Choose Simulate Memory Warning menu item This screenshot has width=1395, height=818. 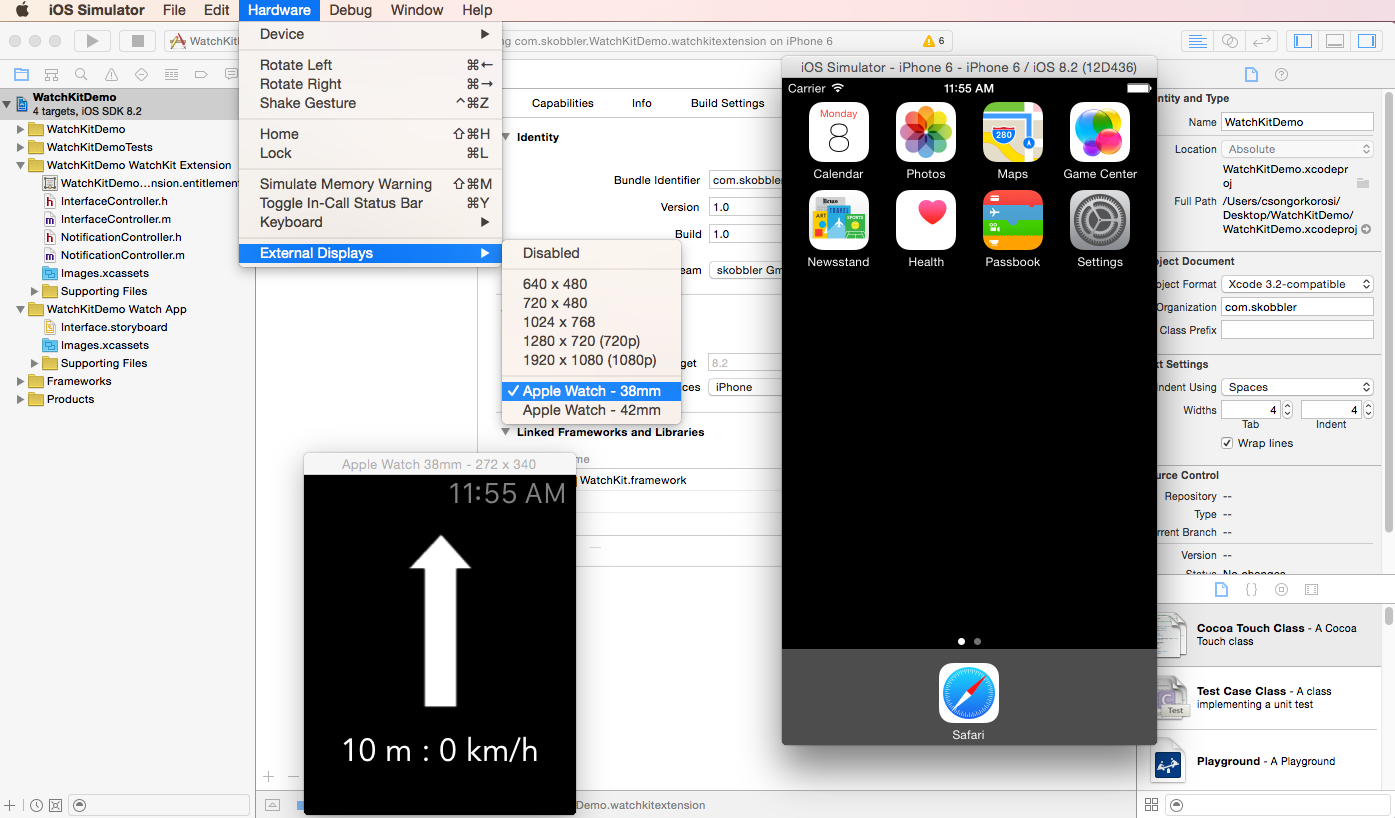pos(345,184)
